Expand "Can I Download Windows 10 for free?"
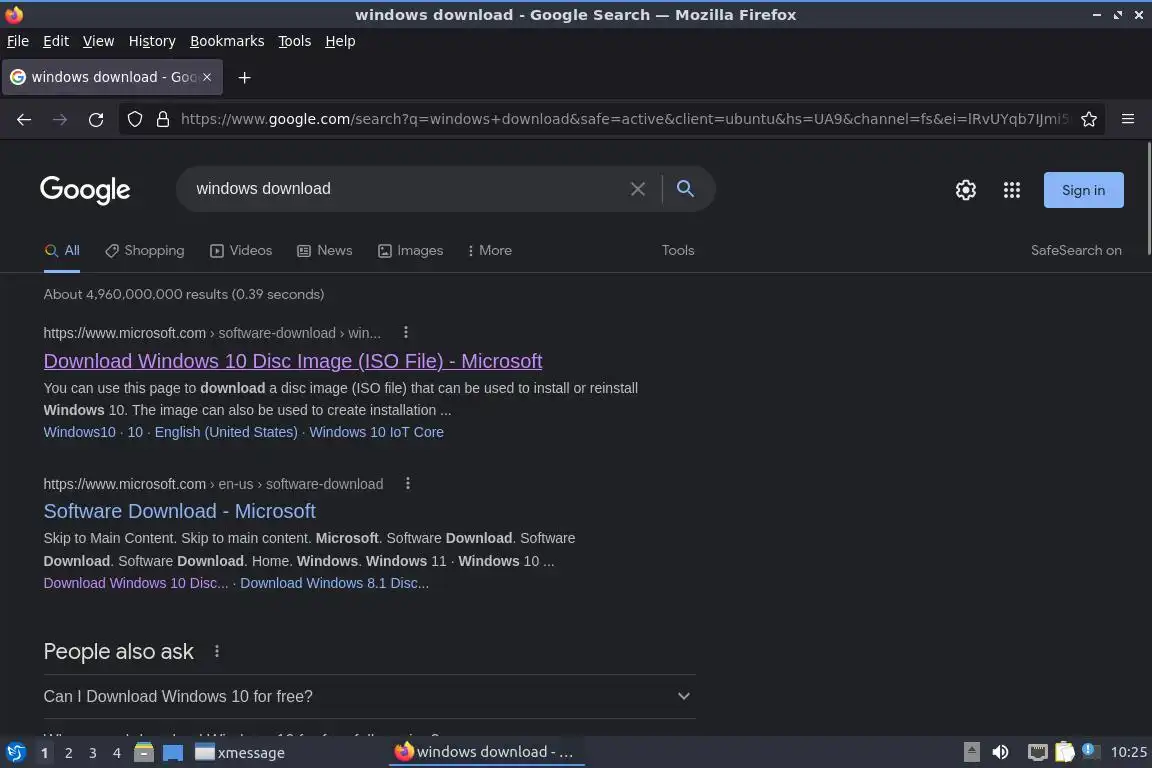The width and height of the screenshot is (1152, 768). coord(370,697)
